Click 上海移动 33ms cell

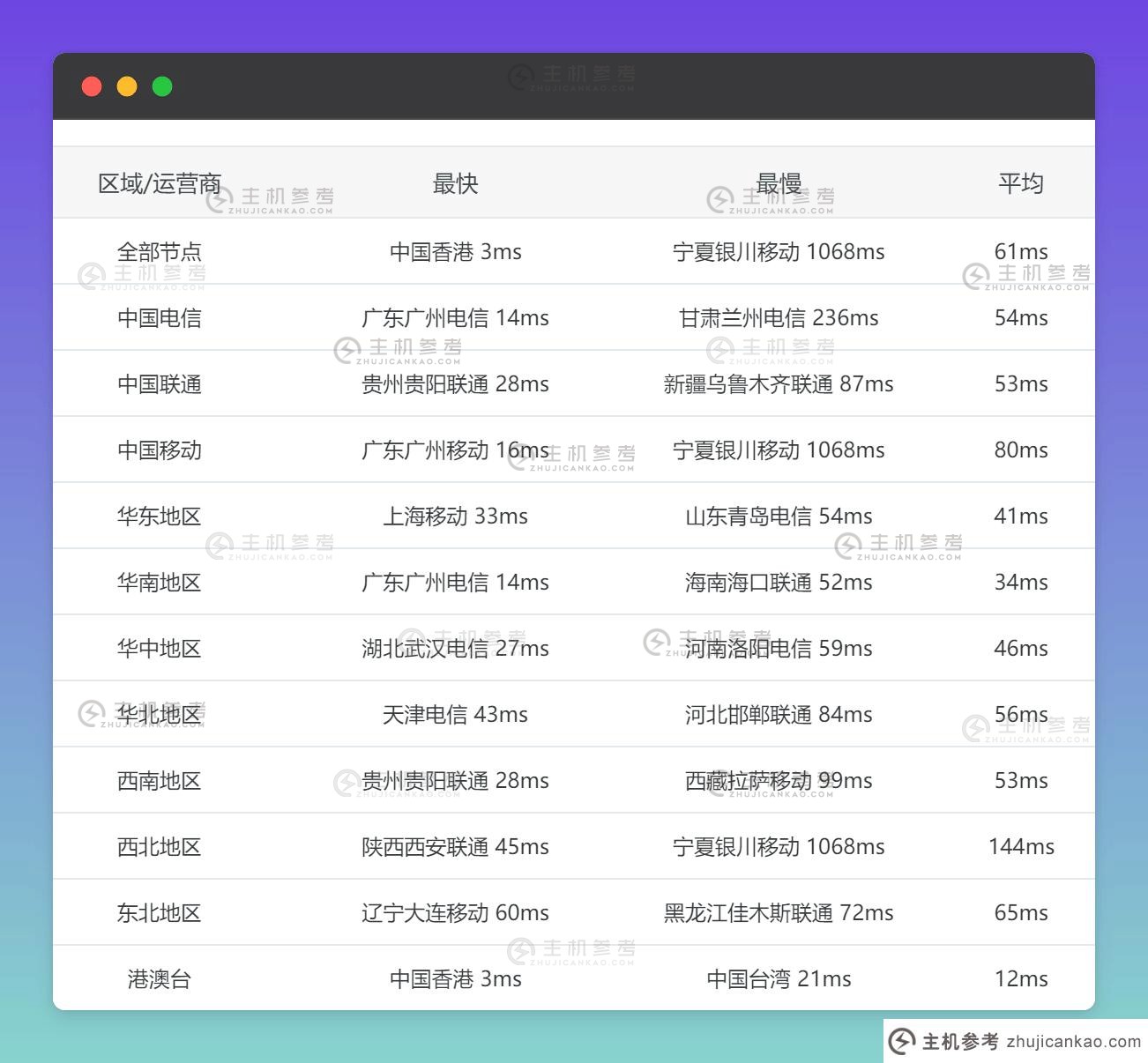455,517
